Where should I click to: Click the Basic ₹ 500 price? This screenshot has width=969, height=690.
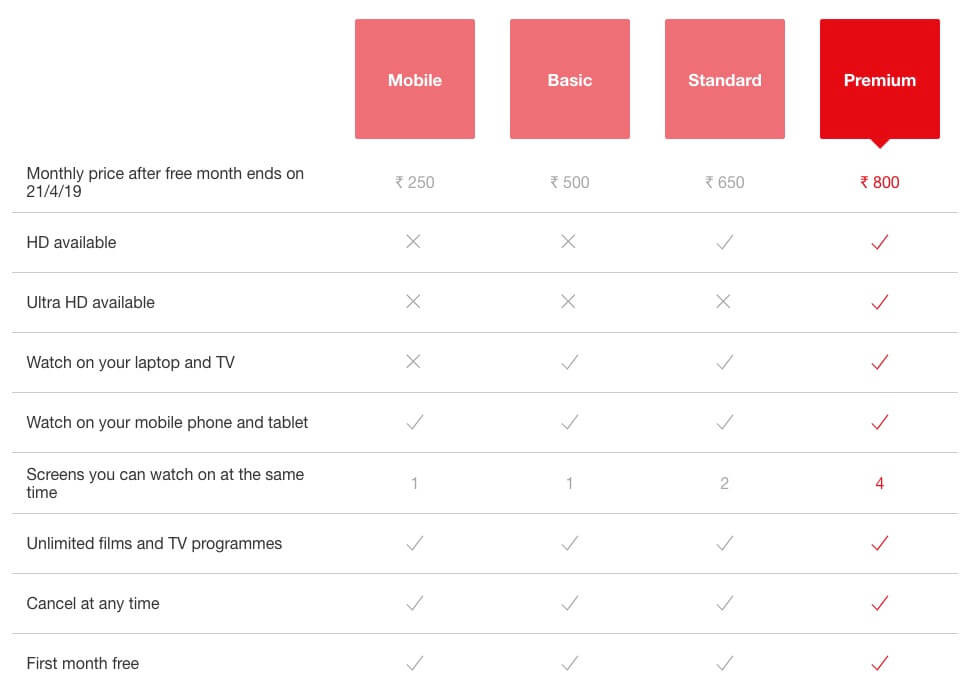click(x=570, y=182)
